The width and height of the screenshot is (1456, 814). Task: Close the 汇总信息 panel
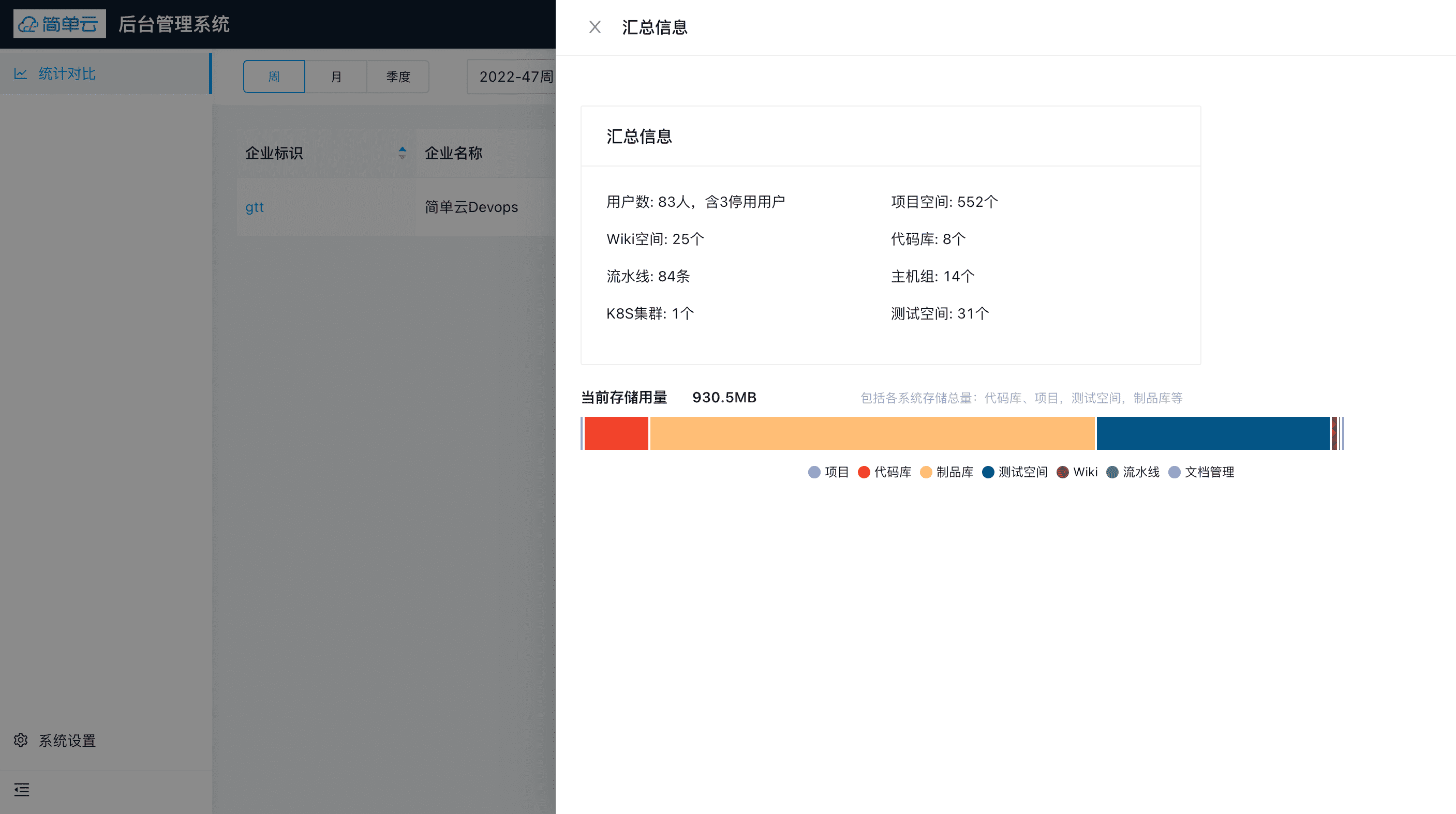[595, 26]
